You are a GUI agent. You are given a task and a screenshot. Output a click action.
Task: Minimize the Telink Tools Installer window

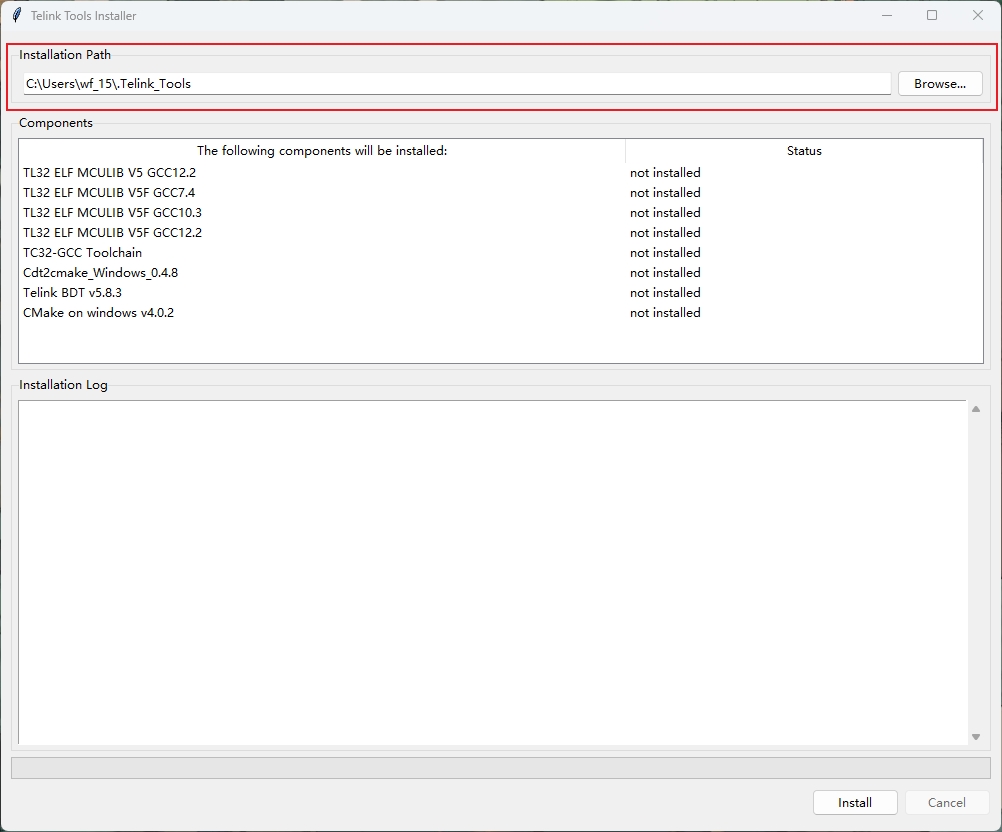[886, 15]
